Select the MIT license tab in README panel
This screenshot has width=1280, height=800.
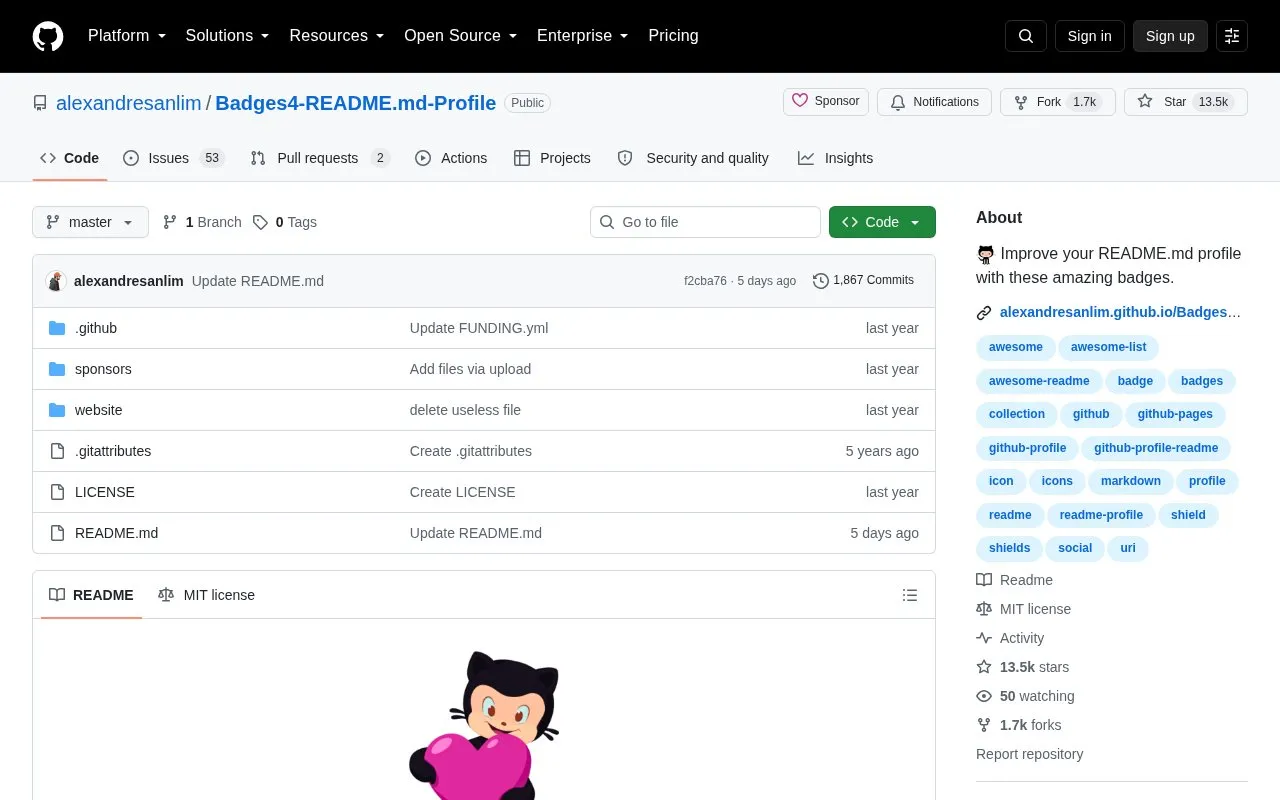[206, 595]
